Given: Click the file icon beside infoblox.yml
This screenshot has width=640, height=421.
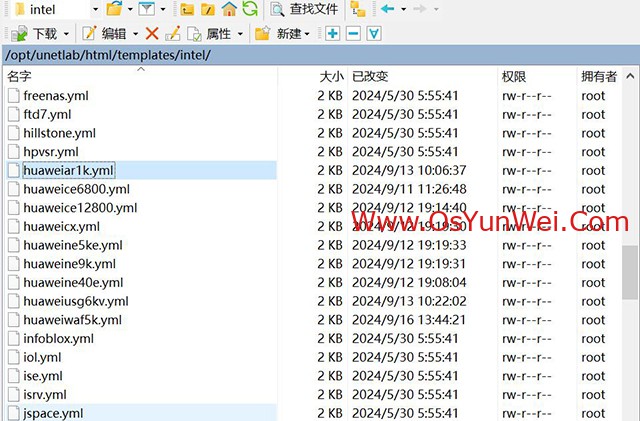Looking at the screenshot, I should click(14, 339).
